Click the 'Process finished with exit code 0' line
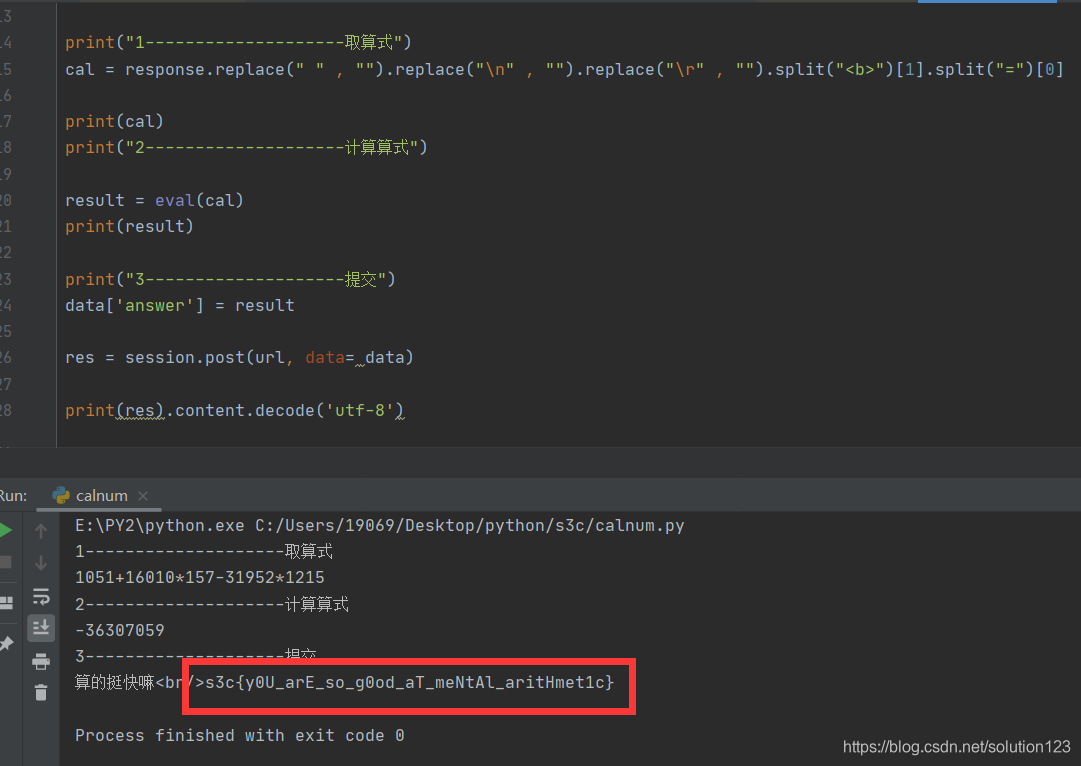This screenshot has width=1081, height=766. pos(239,735)
